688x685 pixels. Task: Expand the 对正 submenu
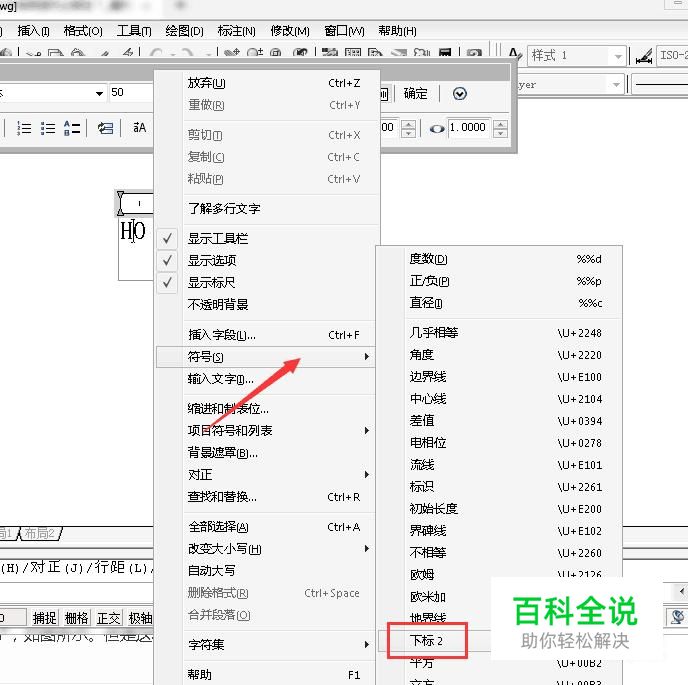[266, 474]
